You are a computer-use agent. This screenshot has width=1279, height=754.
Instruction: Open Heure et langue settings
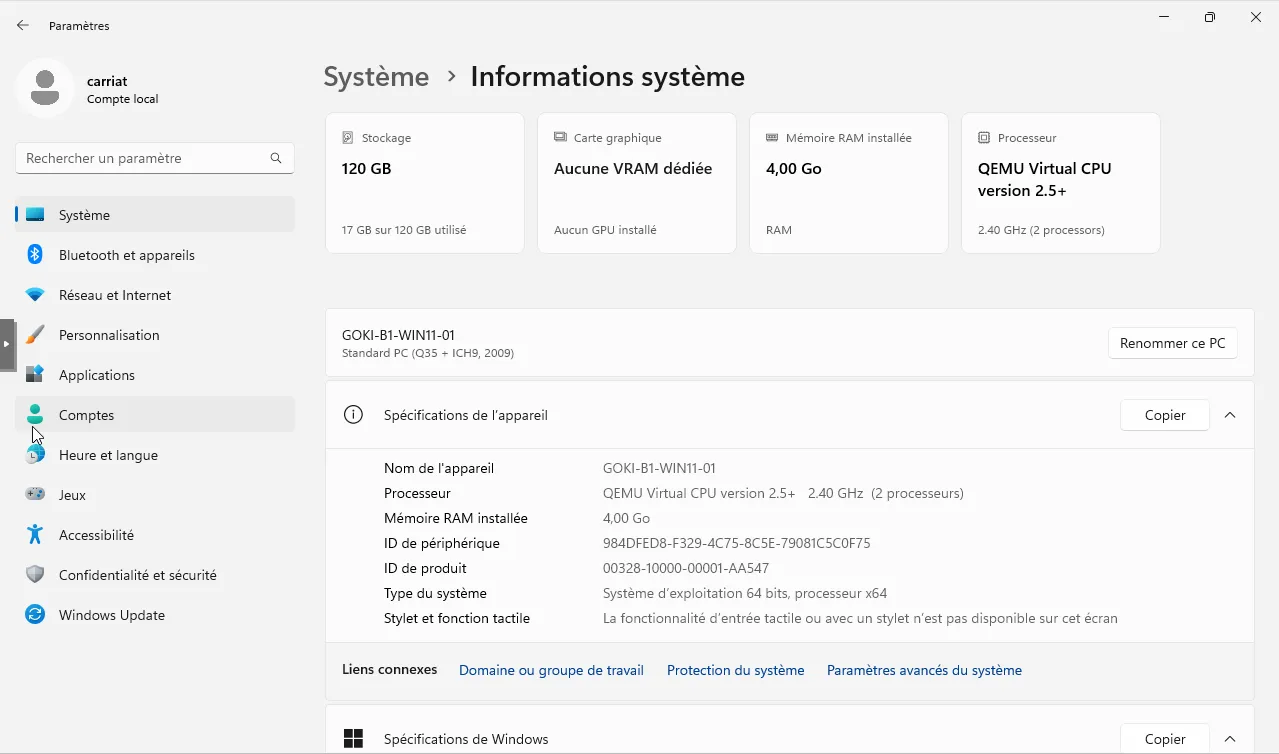tap(108, 455)
